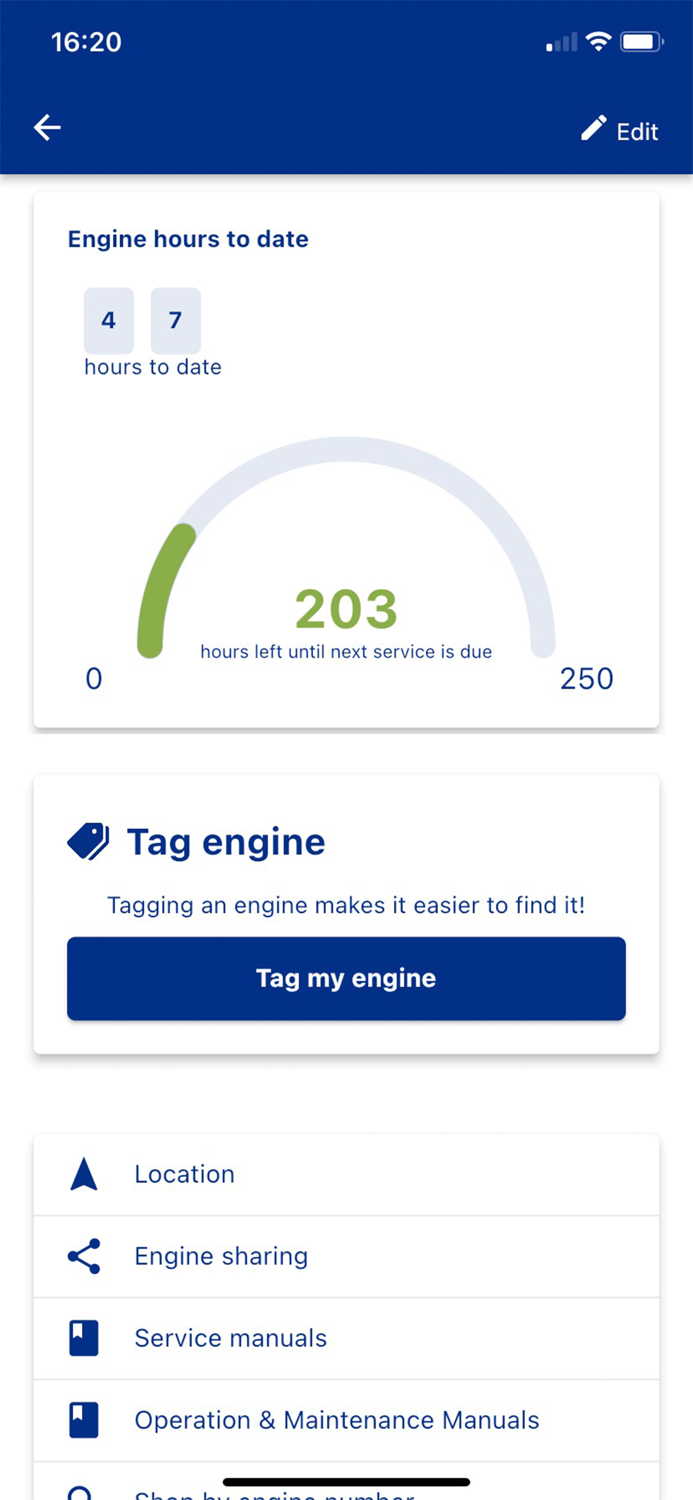Tap the pencil Edit icon

(592, 128)
